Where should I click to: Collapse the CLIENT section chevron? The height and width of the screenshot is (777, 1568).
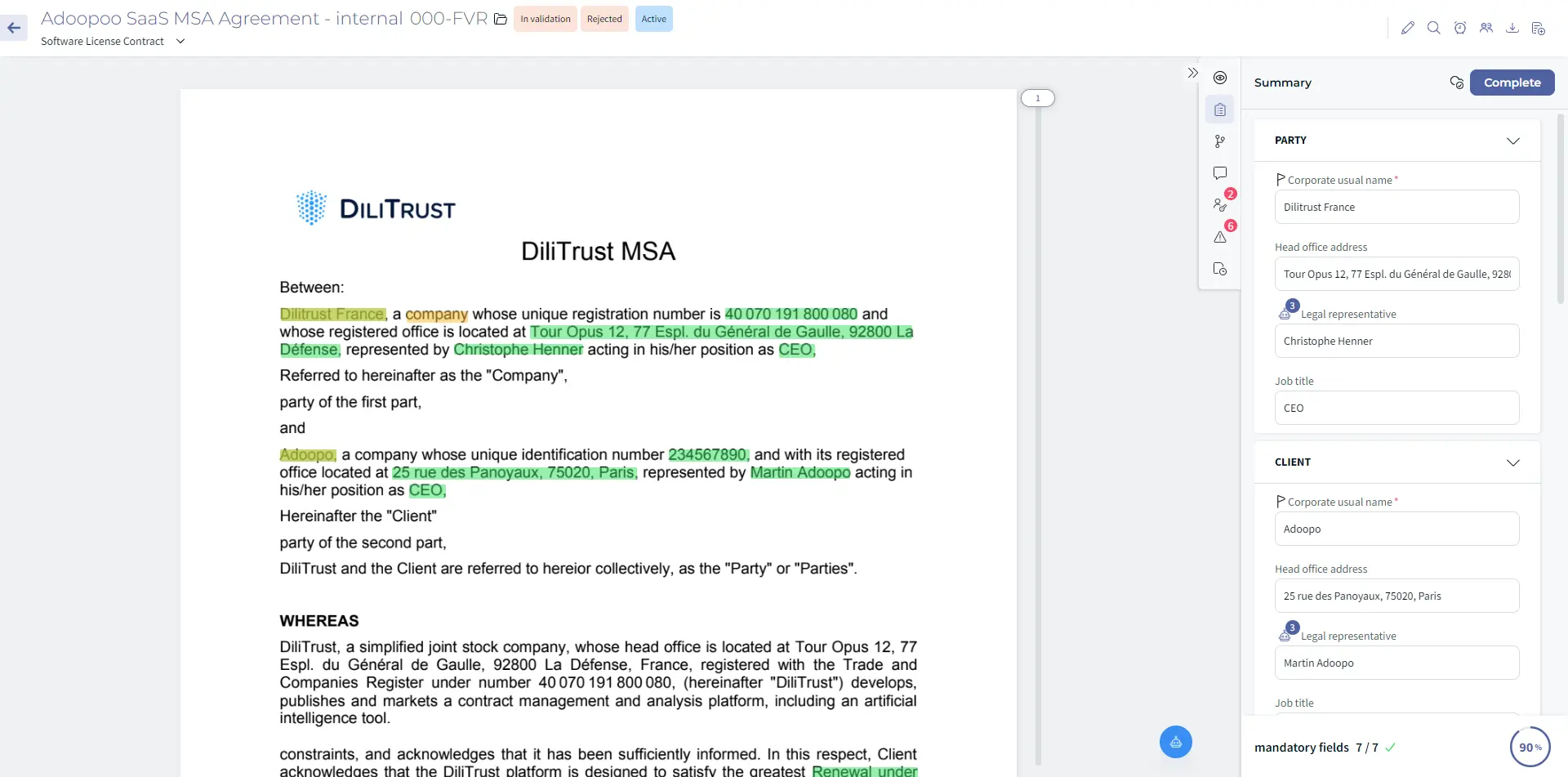[1513, 462]
